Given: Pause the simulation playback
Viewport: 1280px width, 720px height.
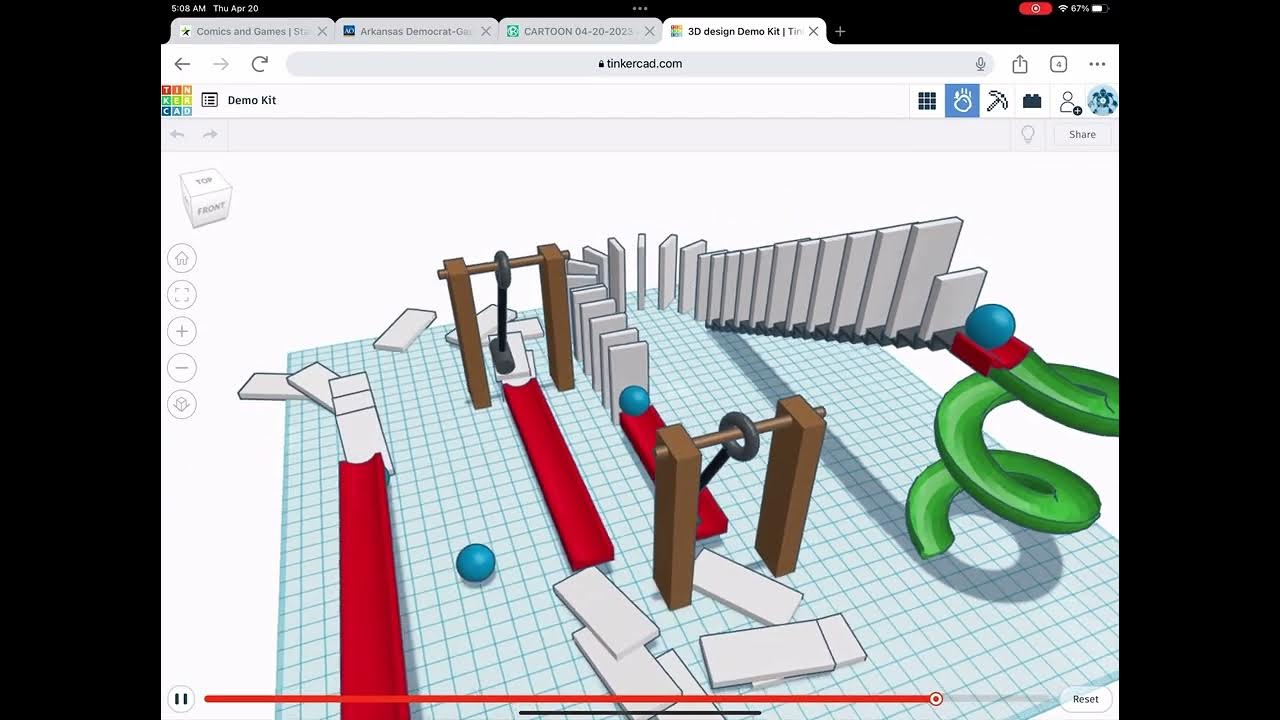Looking at the screenshot, I should (181, 699).
